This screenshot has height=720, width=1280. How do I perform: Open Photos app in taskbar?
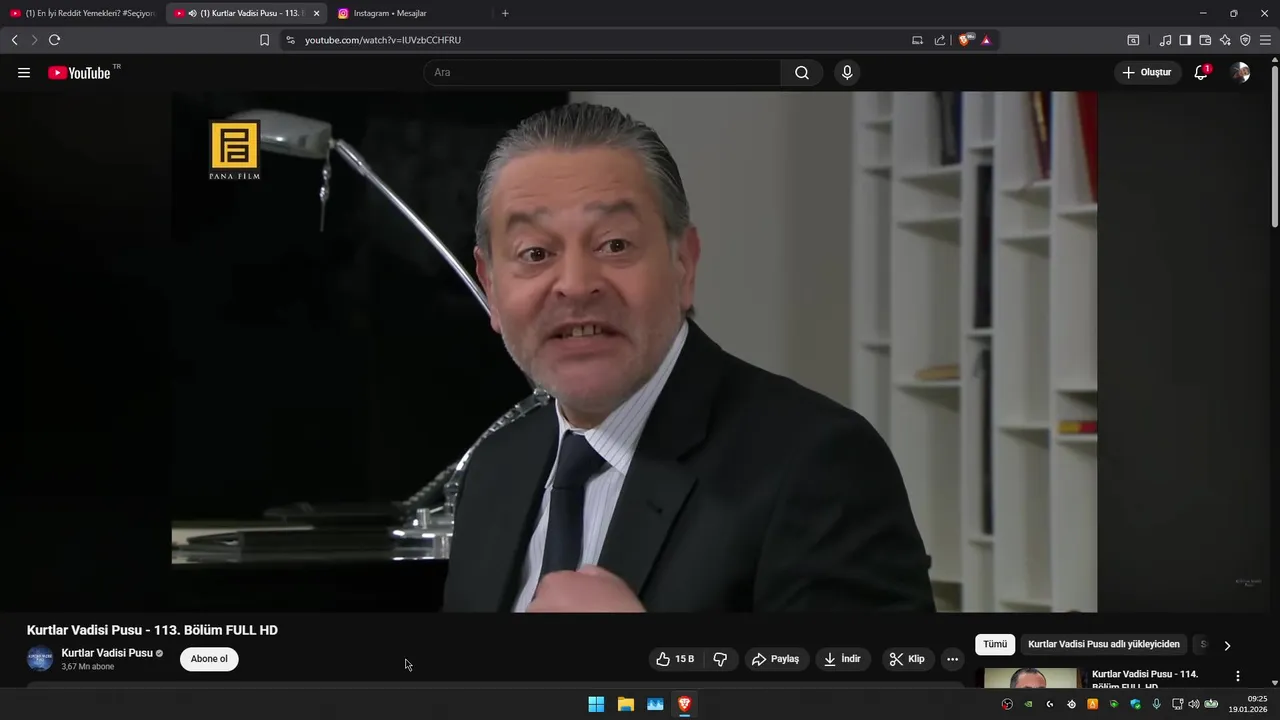[655, 704]
